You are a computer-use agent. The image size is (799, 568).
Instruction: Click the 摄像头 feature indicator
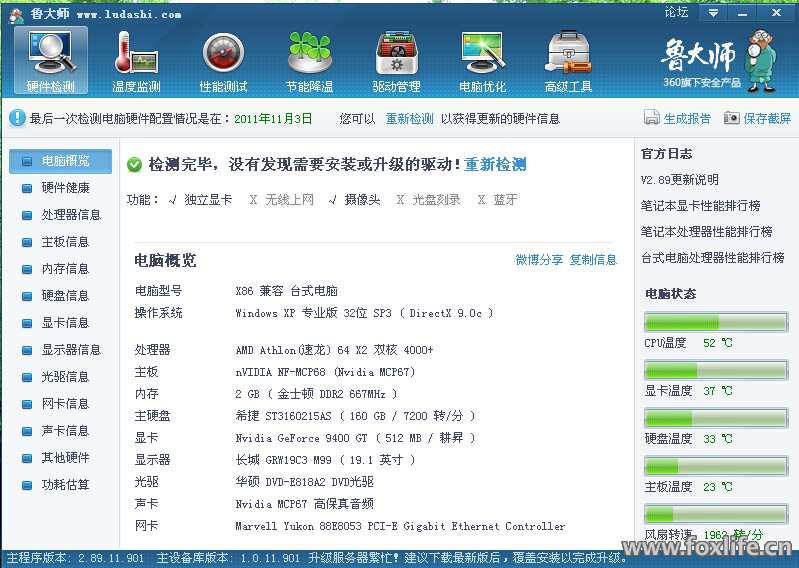coord(355,200)
